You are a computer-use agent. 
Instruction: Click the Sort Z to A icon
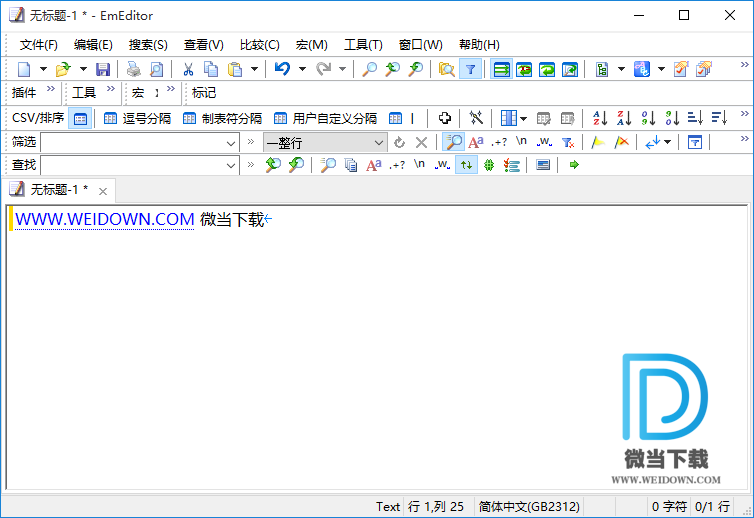pos(624,118)
